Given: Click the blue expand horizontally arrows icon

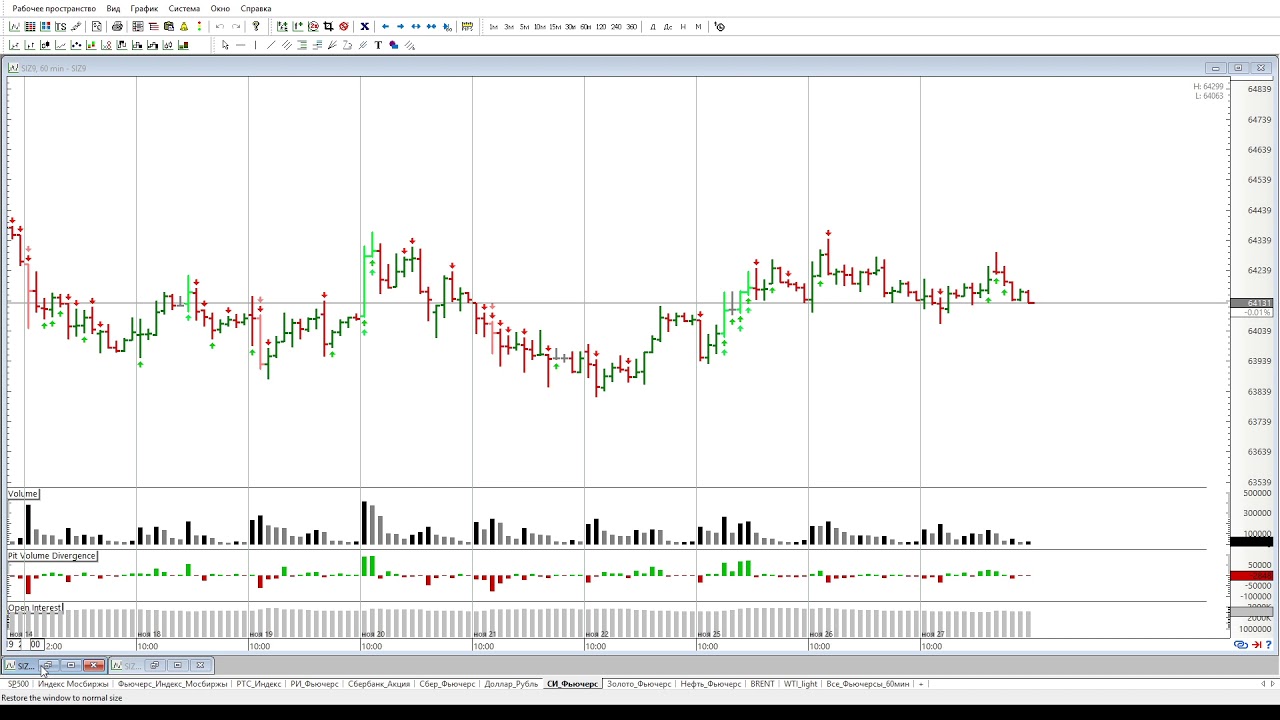Looking at the screenshot, I should [x=416, y=26].
